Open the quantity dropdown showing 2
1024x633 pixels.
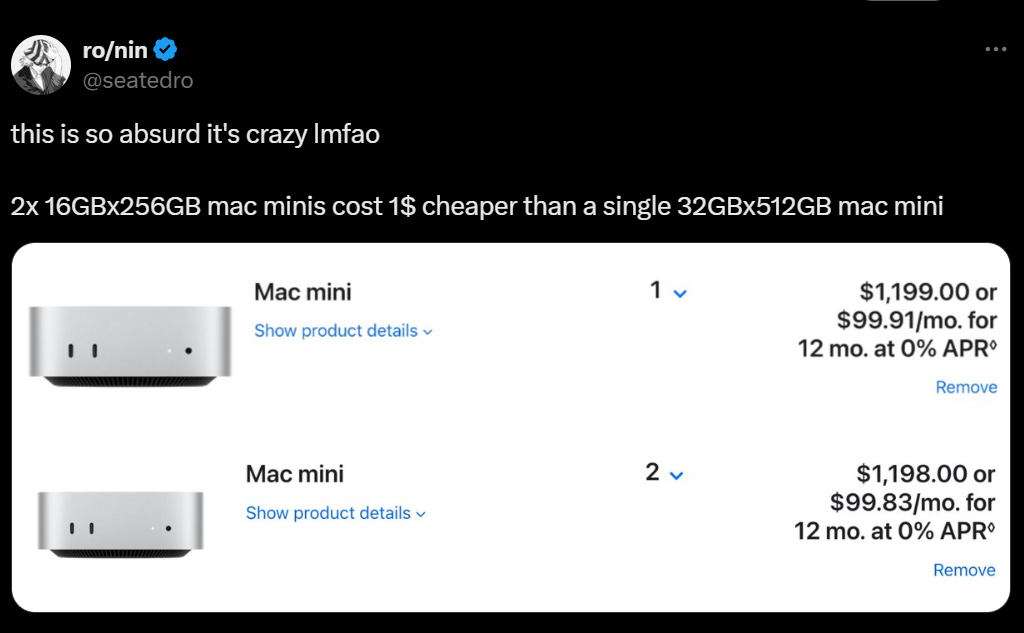coord(664,473)
